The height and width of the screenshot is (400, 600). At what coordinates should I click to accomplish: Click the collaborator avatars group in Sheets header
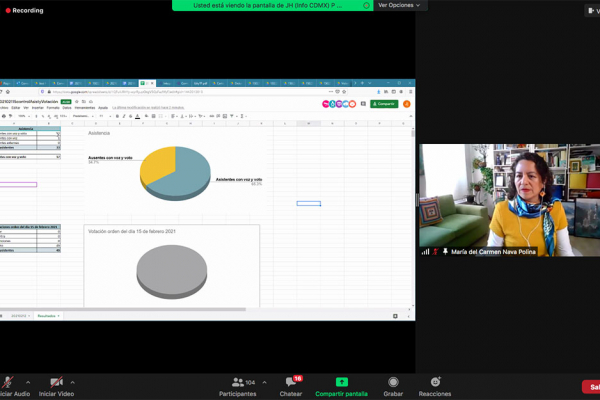pyautogui.click(x=339, y=104)
